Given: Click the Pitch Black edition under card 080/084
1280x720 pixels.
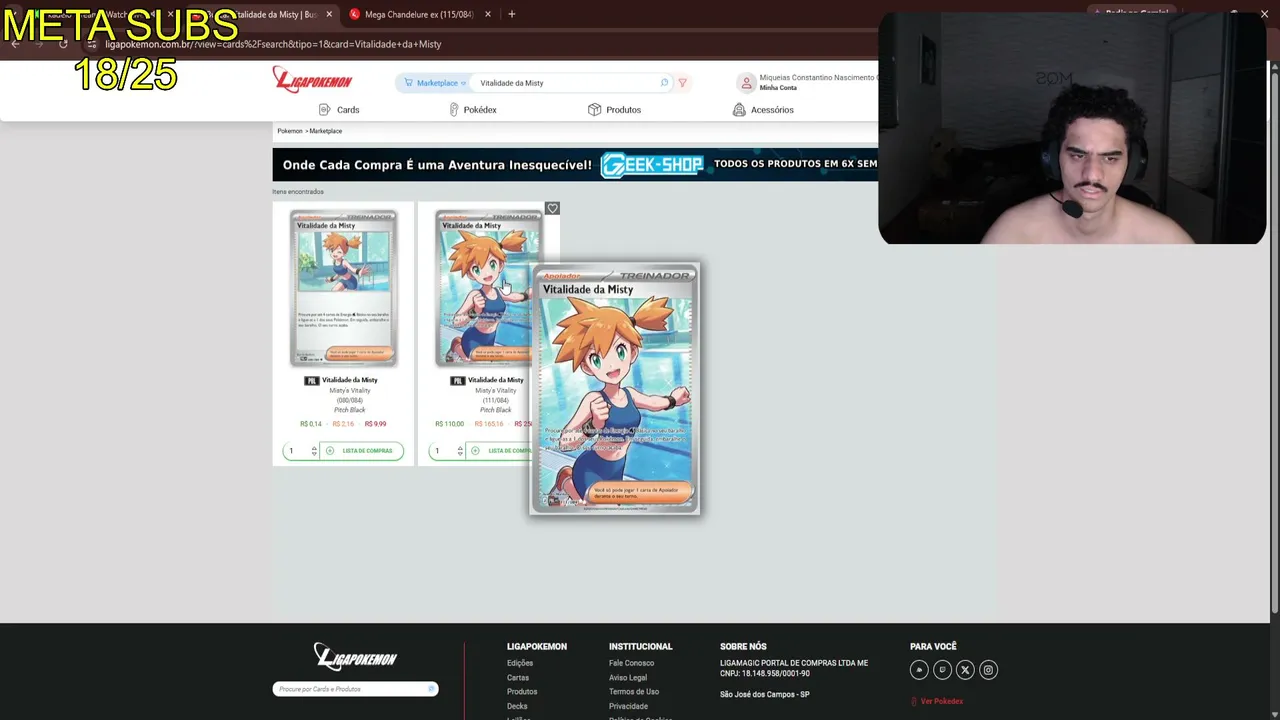Looking at the screenshot, I should 349,410.
